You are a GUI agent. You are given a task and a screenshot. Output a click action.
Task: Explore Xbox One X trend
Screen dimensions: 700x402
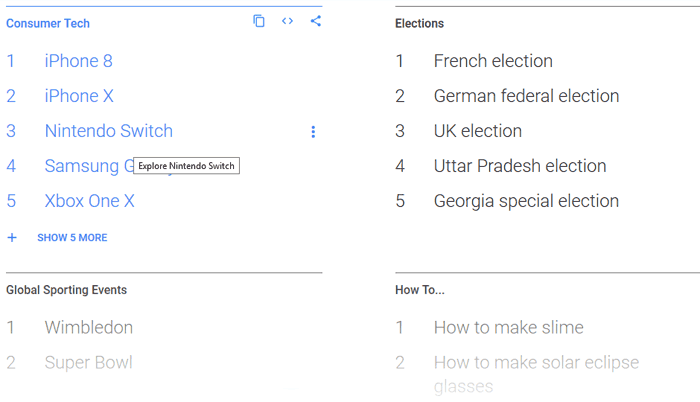pyautogui.click(x=89, y=201)
